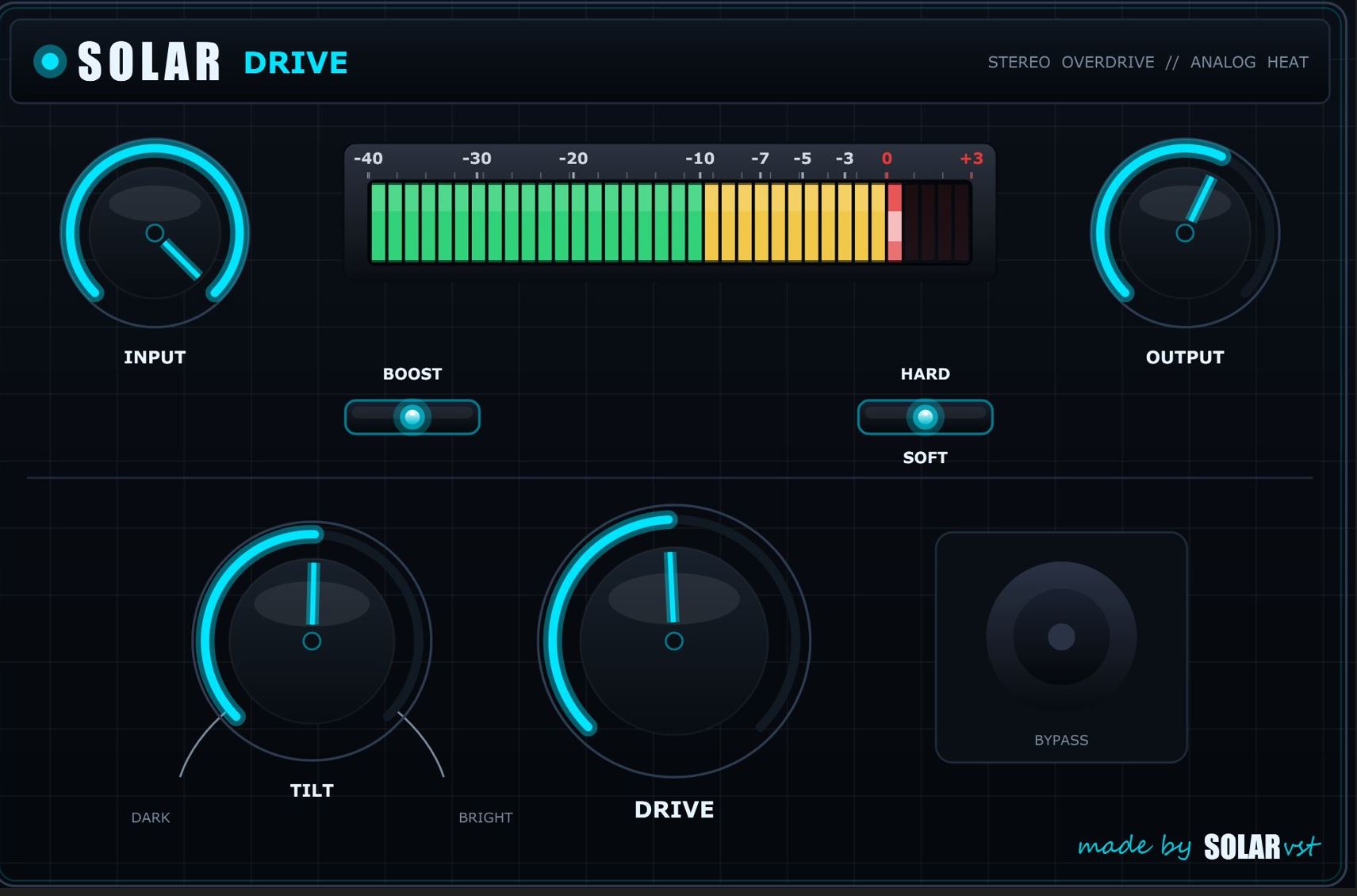Click the -30 meter scale label
Image resolution: width=1357 pixels, height=896 pixels.
click(477, 158)
